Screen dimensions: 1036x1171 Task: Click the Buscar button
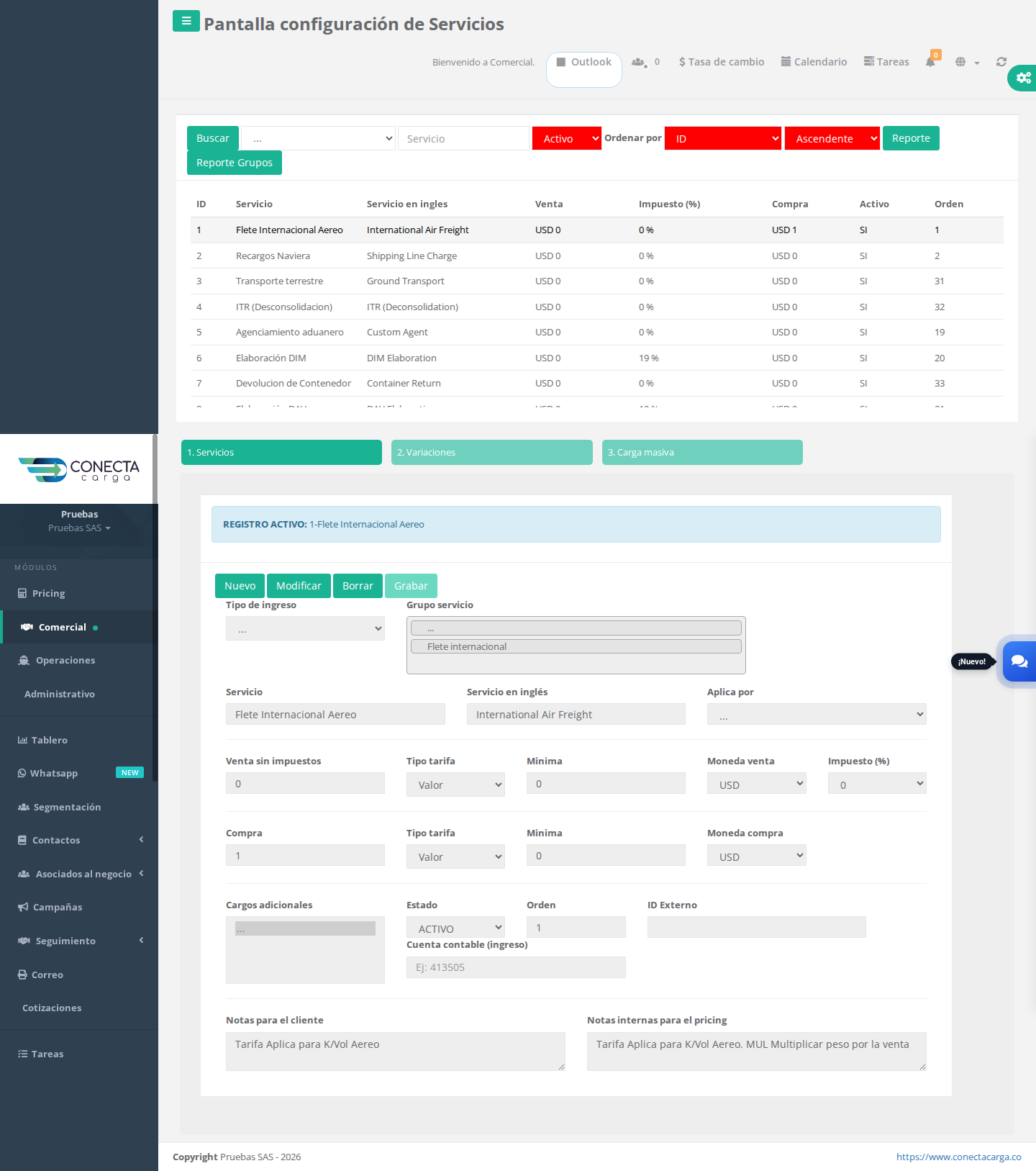click(213, 138)
